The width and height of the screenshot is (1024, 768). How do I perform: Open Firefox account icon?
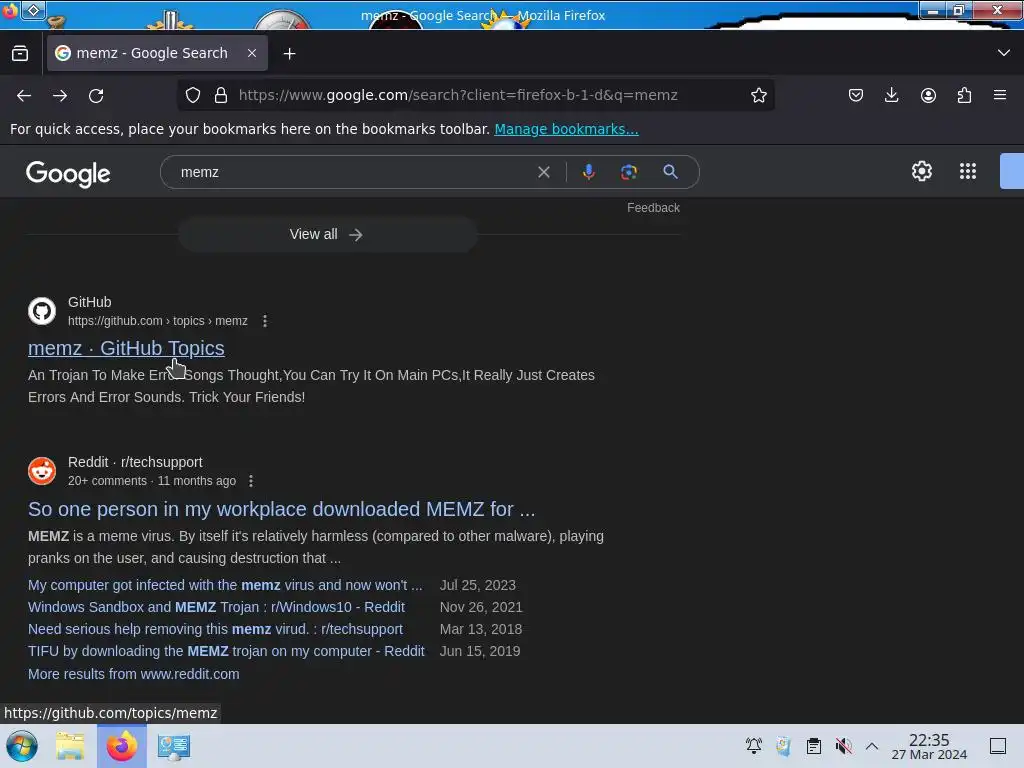pyautogui.click(x=928, y=95)
